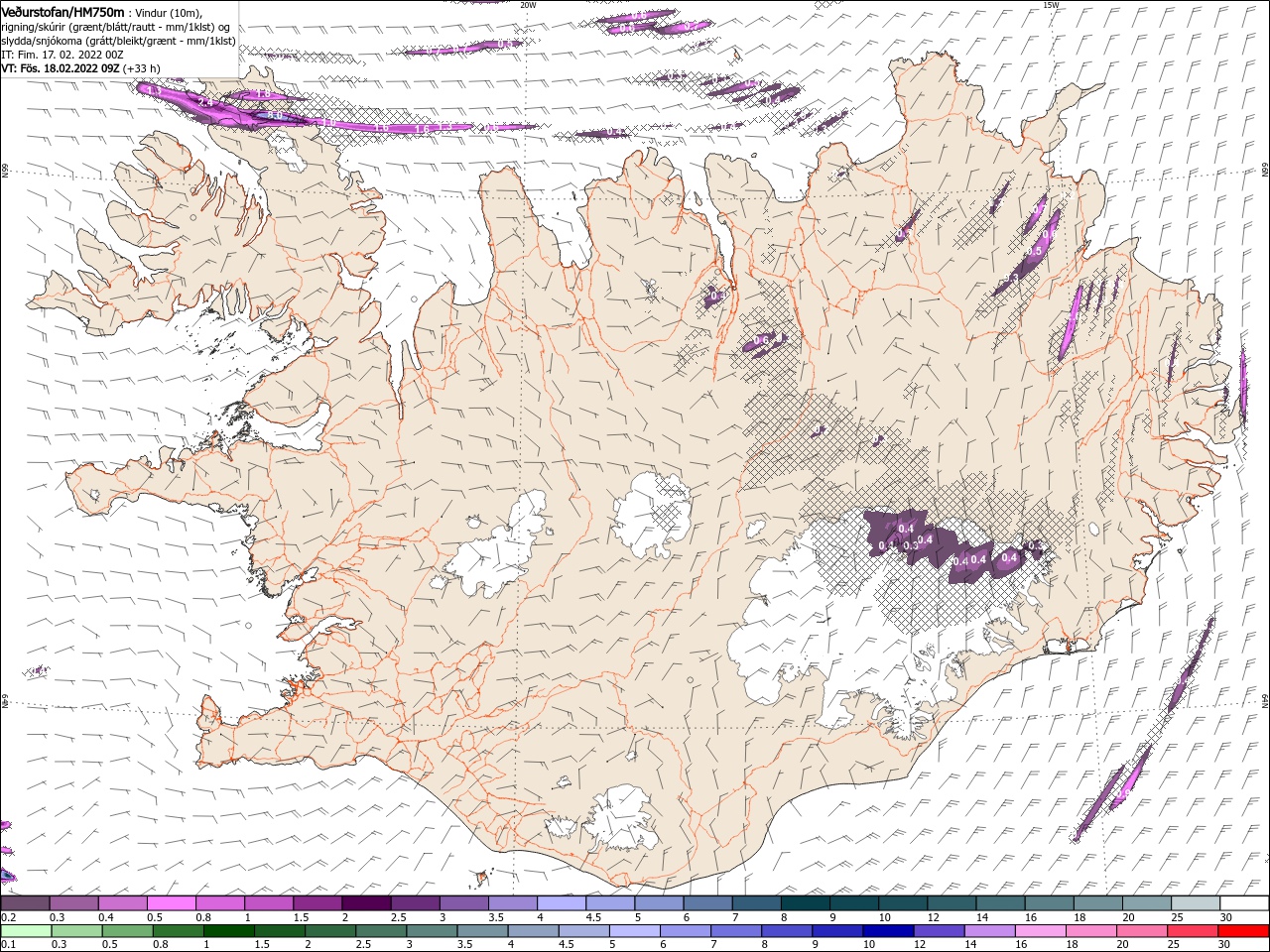
Task: Pick lower legend pale green swatch at 0.1
Action: coord(26,930)
